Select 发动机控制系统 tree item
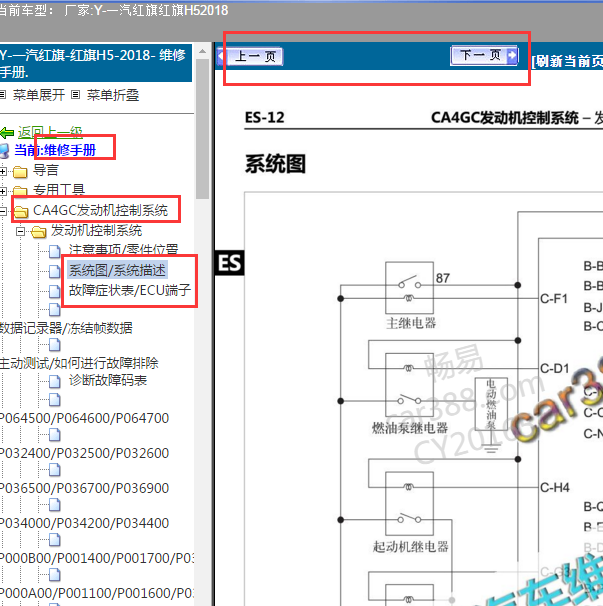This screenshot has height=606, width=603. (96, 230)
